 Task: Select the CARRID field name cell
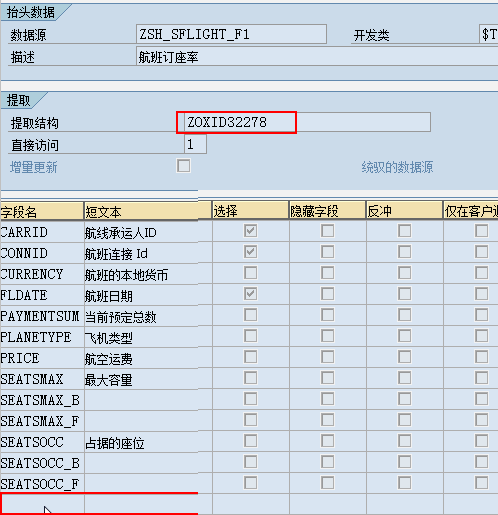tap(42, 232)
